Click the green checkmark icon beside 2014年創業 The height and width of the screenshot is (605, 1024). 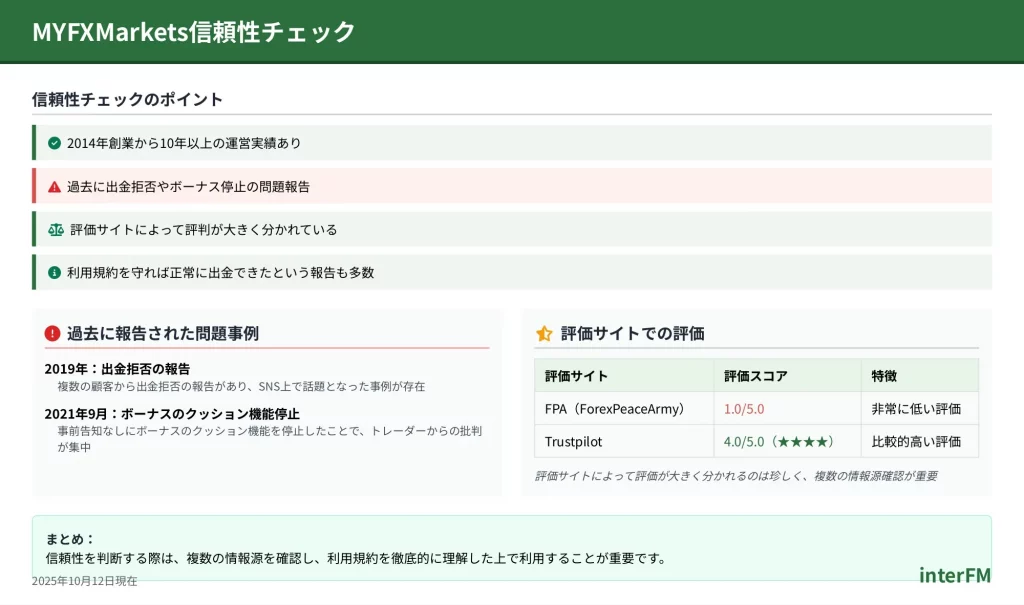point(54,143)
